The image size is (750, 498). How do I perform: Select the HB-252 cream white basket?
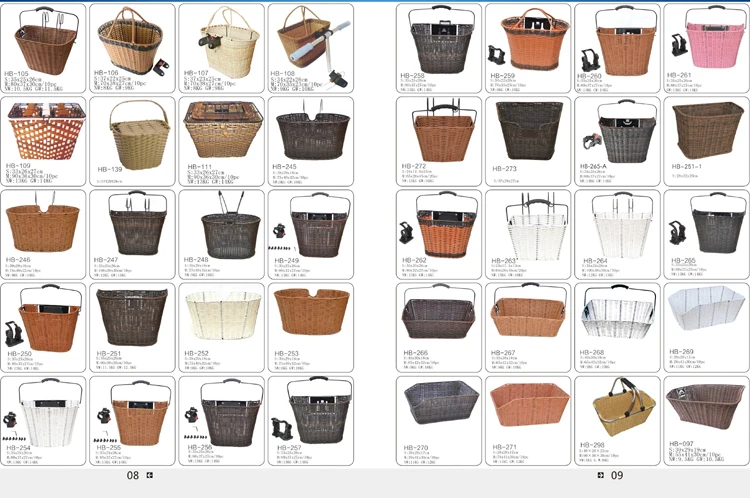[x=222, y=315]
